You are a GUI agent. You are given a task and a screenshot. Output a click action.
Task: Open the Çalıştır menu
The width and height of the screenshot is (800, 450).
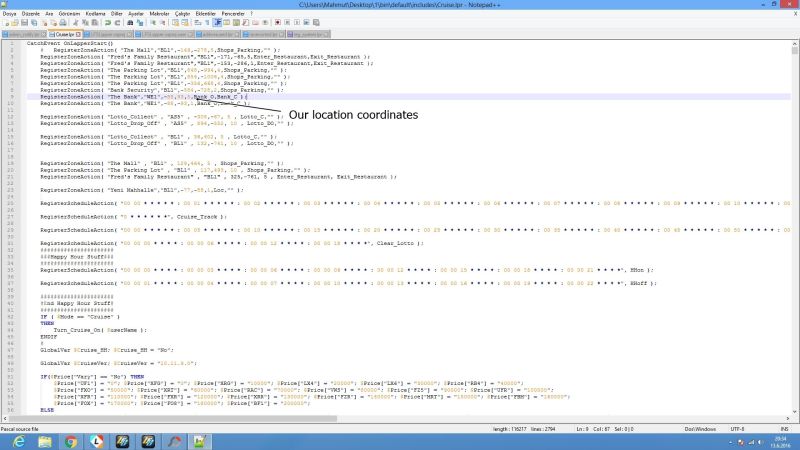coord(182,14)
